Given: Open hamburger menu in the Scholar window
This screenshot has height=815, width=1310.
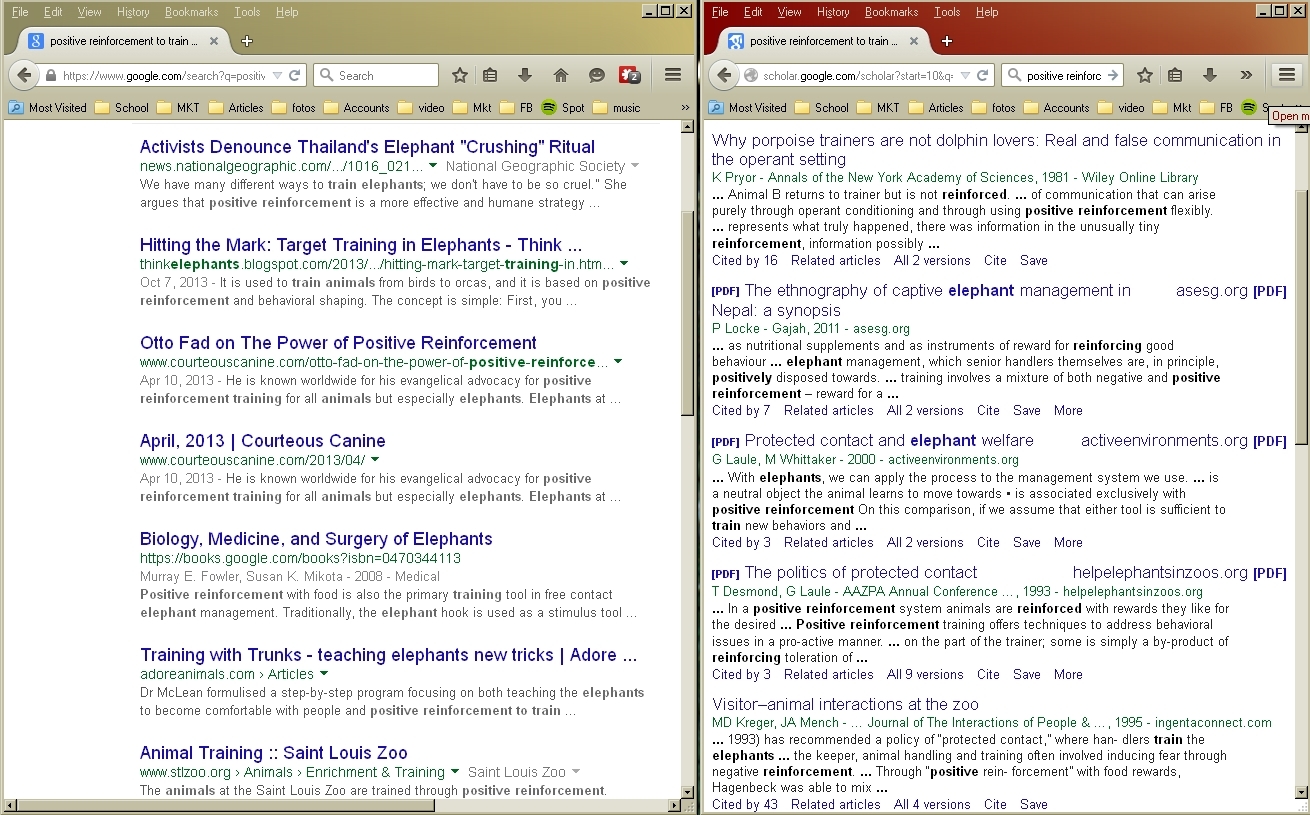Looking at the screenshot, I should pyautogui.click(x=1286, y=75).
